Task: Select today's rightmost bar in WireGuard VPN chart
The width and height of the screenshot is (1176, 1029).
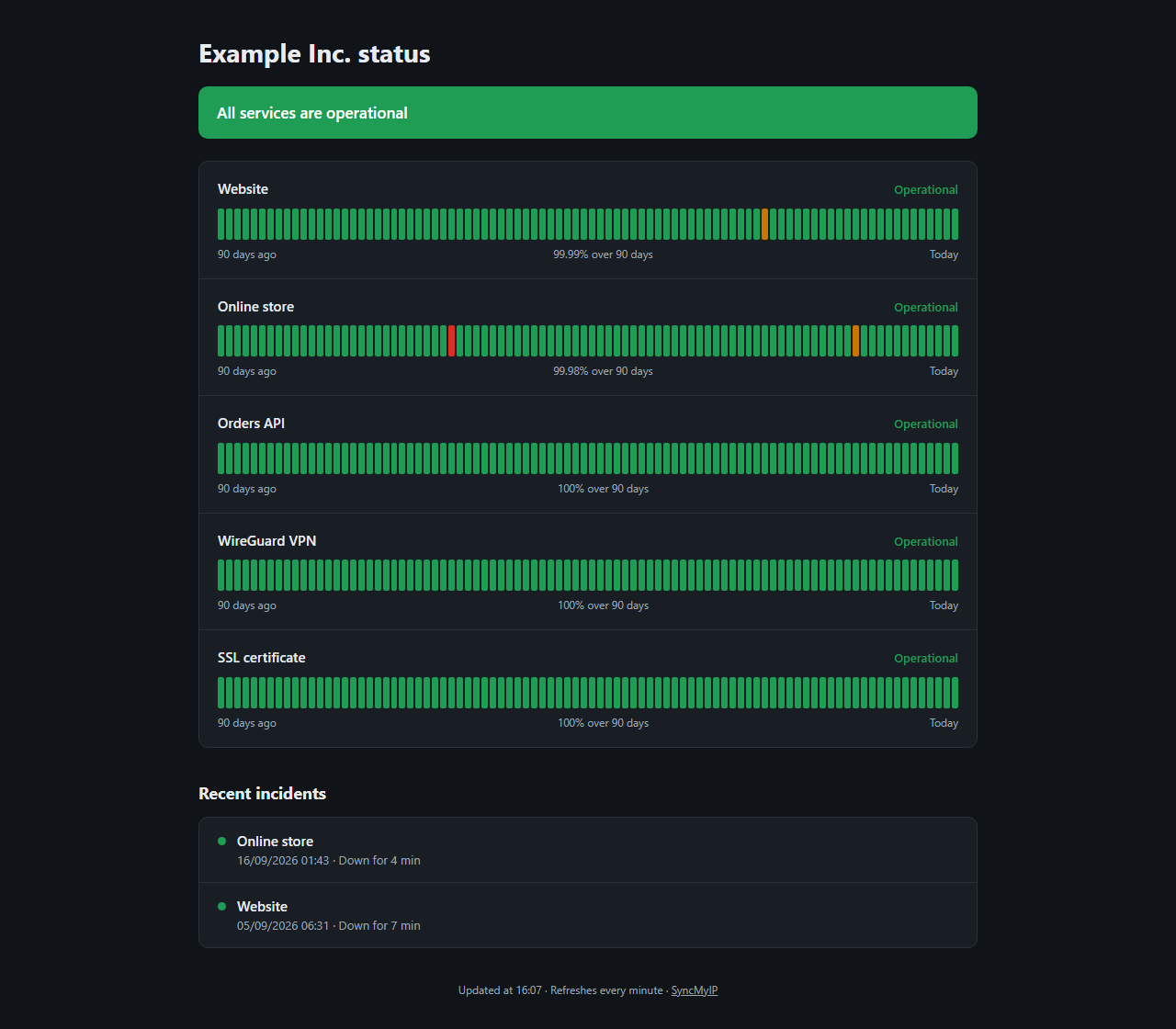Action: (x=955, y=575)
